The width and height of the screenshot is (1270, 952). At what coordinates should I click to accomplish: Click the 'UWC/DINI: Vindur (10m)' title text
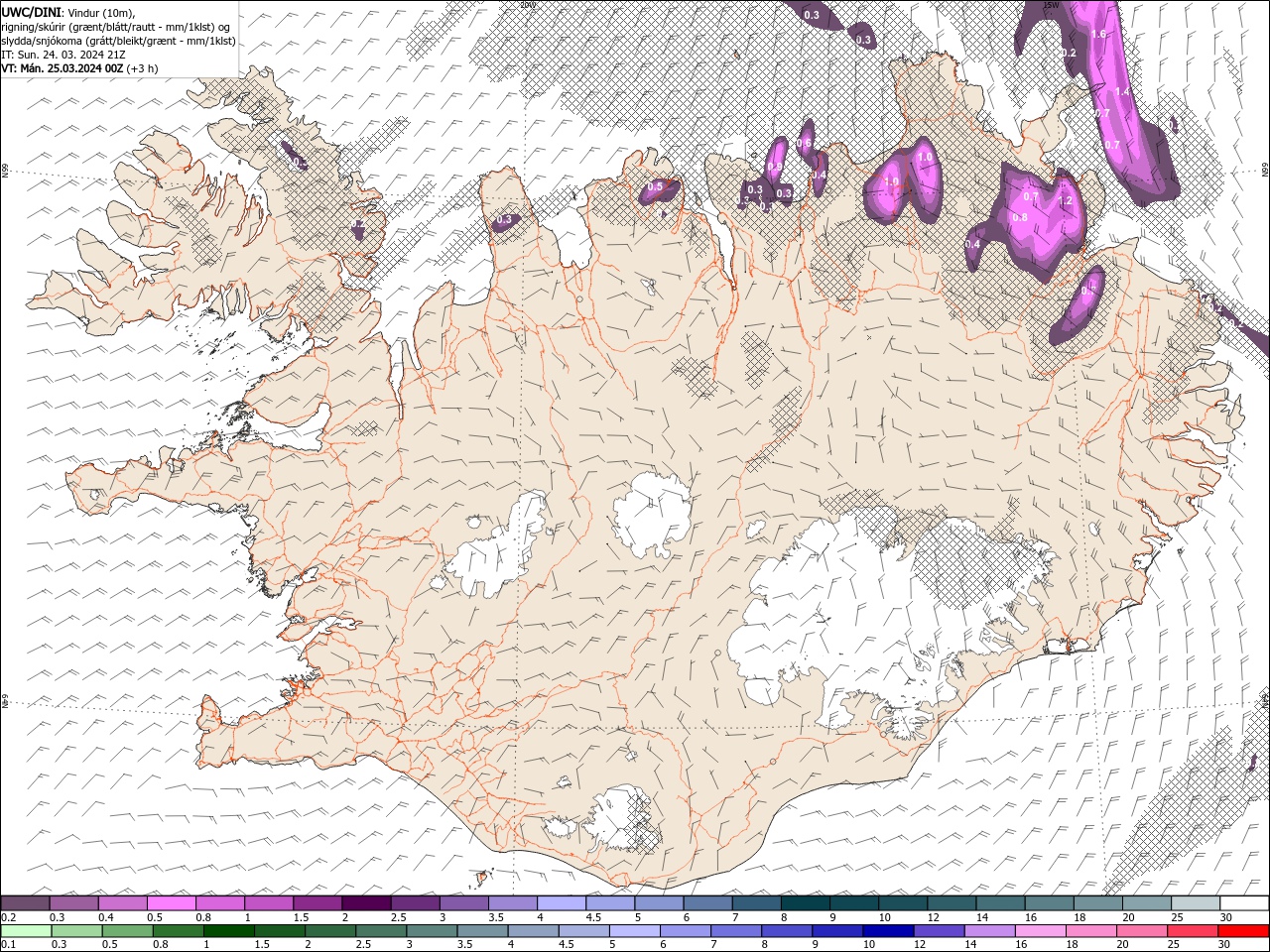[67, 12]
